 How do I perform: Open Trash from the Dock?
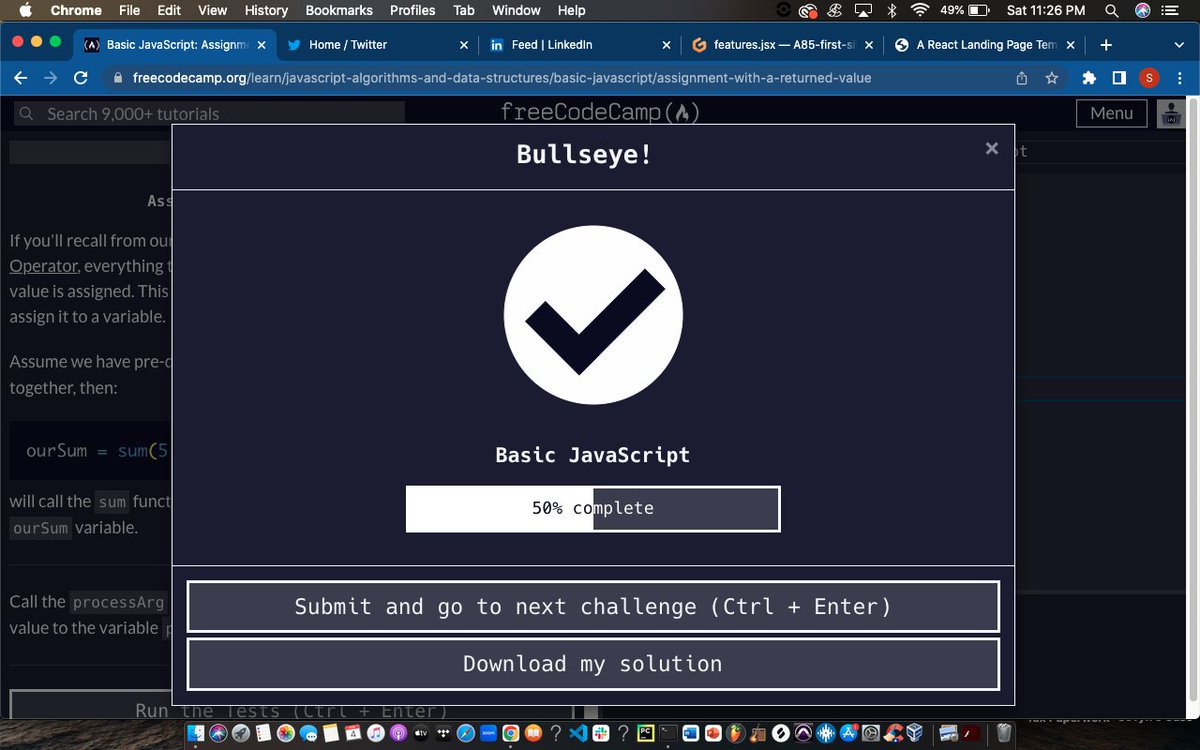pos(1003,733)
